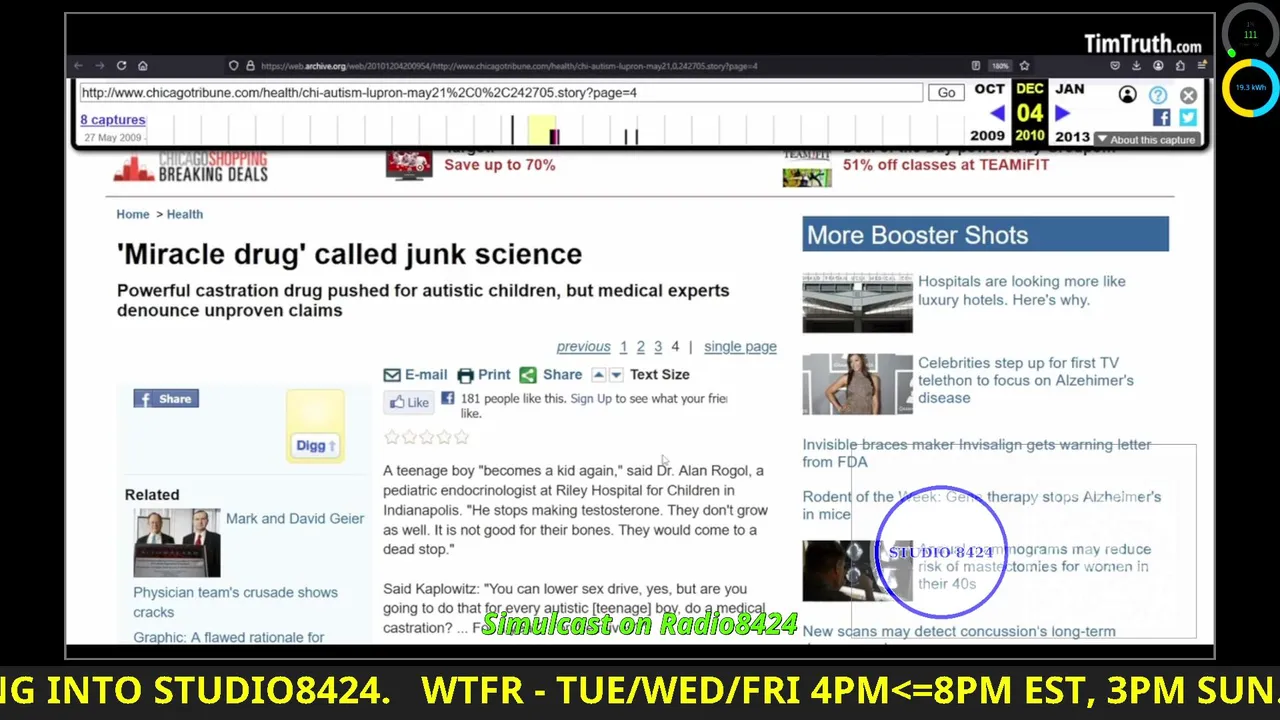Viewport: 1280px width, 720px height.
Task: Click the TimTruth.com logo
Action: coord(1143,44)
